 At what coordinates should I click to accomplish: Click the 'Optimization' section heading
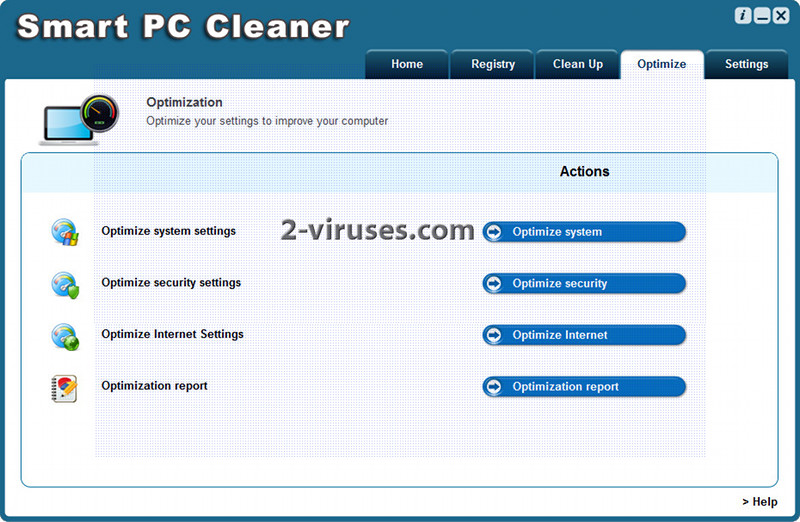[184, 102]
